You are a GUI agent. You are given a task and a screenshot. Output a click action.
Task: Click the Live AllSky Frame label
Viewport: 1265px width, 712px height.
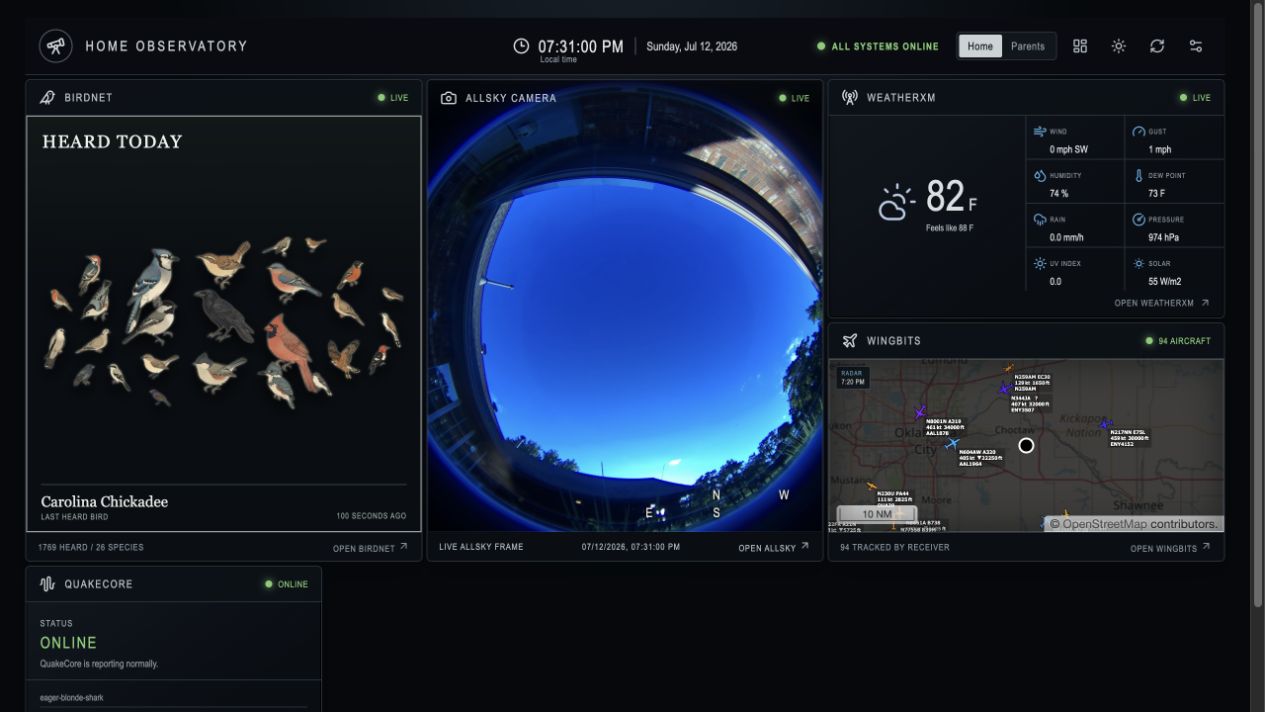(481, 547)
